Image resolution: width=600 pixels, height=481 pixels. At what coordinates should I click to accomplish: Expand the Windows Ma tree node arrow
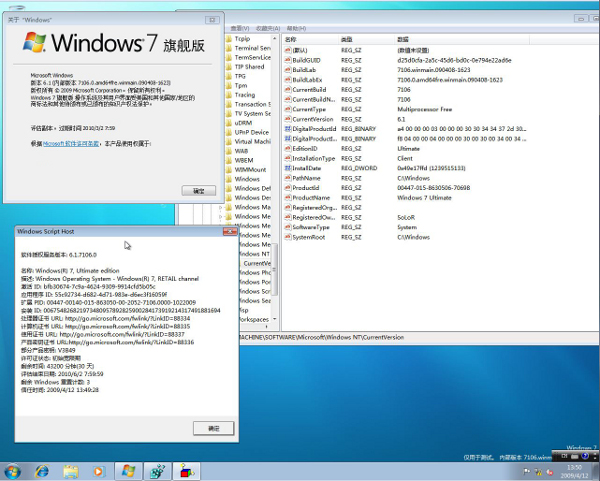click(221, 207)
